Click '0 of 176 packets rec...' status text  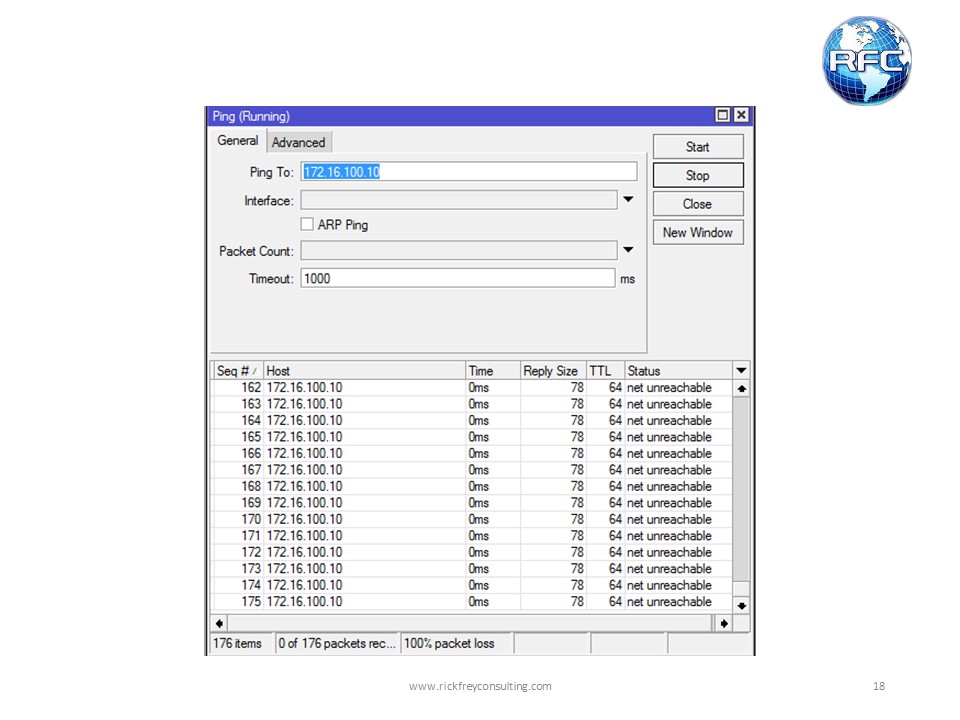pyautogui.click(x=337, y=643)
